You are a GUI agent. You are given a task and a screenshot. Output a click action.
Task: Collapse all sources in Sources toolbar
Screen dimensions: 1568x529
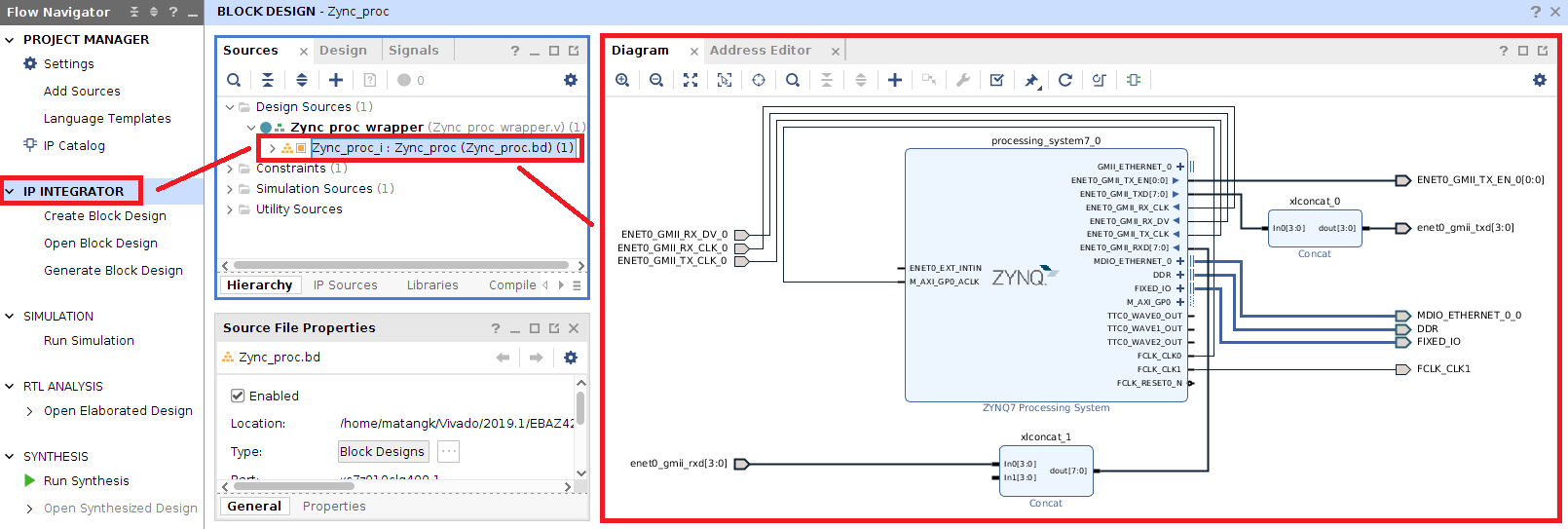[268, 80]
